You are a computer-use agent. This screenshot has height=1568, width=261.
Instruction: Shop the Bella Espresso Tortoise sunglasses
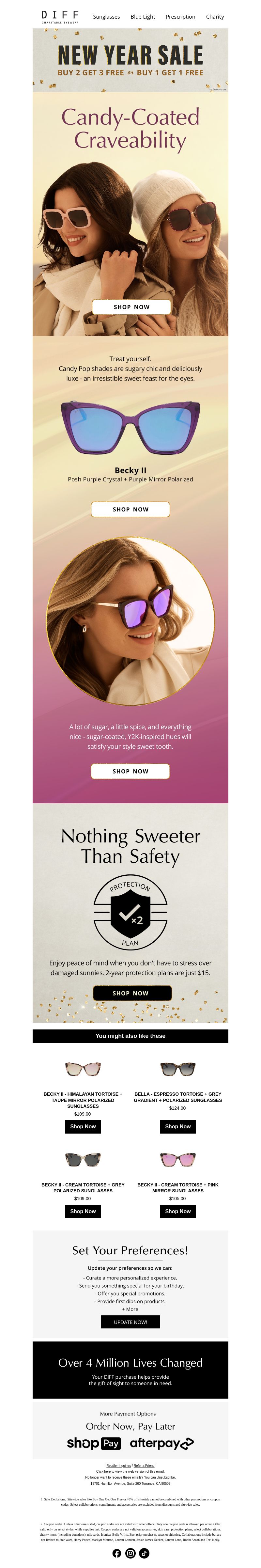[x=178, y=1126]
